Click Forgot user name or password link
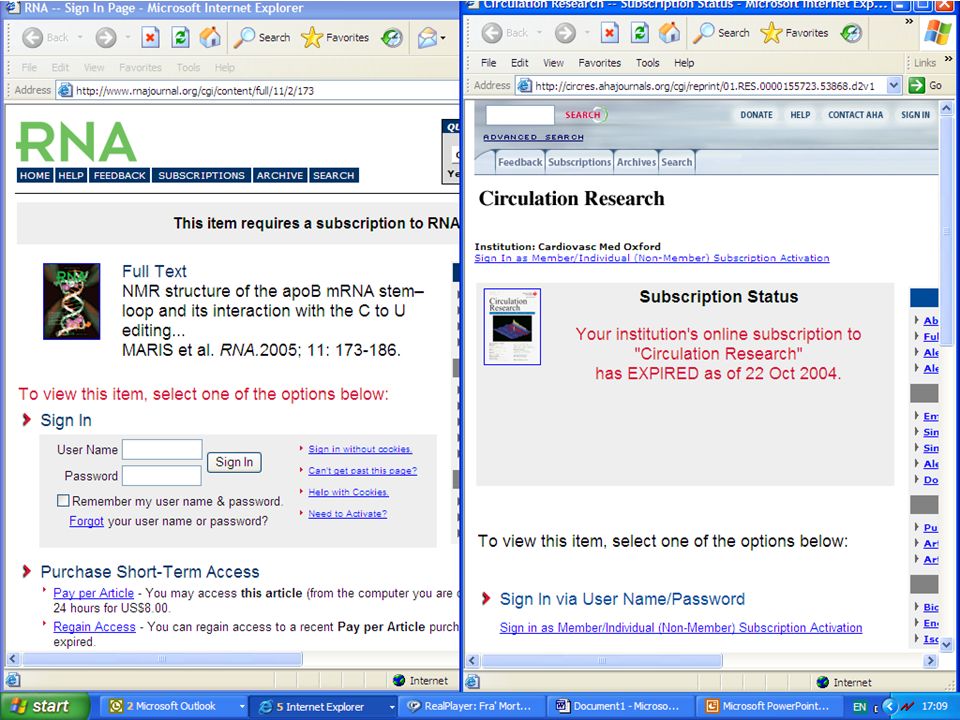The width and height of the screenshot is (960, 720). (x=86, y=521)
